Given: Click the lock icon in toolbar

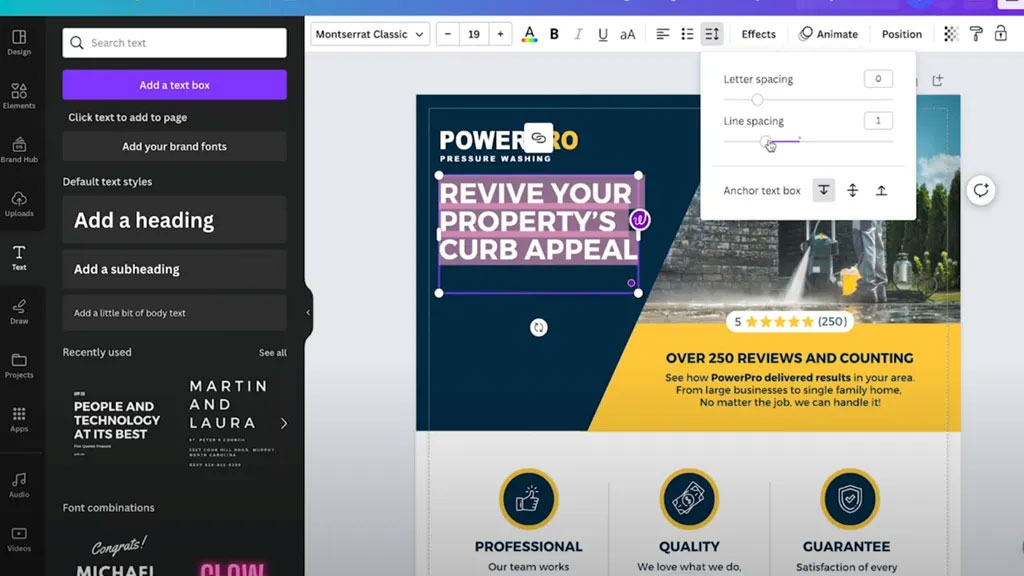Looking at the screenshot, I should coord(1001,34).
